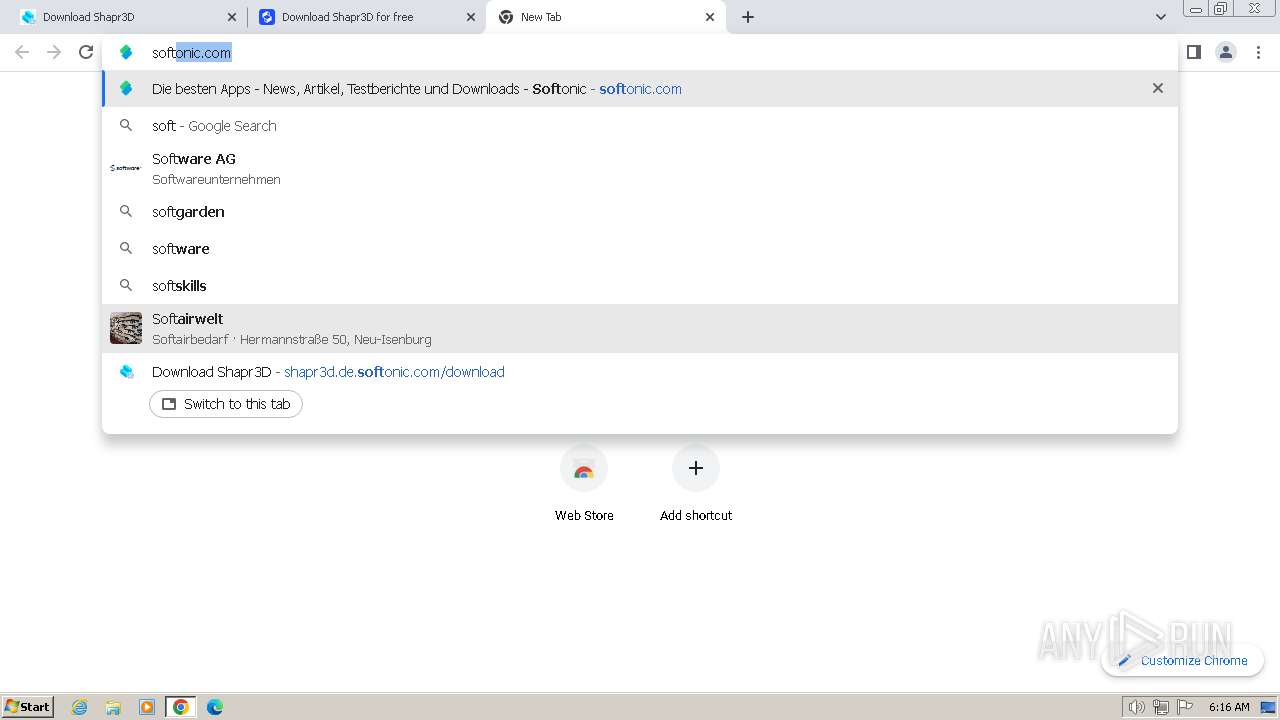Launch Internet Explorer from taskbar
Viewport: 1280px width, 720px height.
(80, 707)
